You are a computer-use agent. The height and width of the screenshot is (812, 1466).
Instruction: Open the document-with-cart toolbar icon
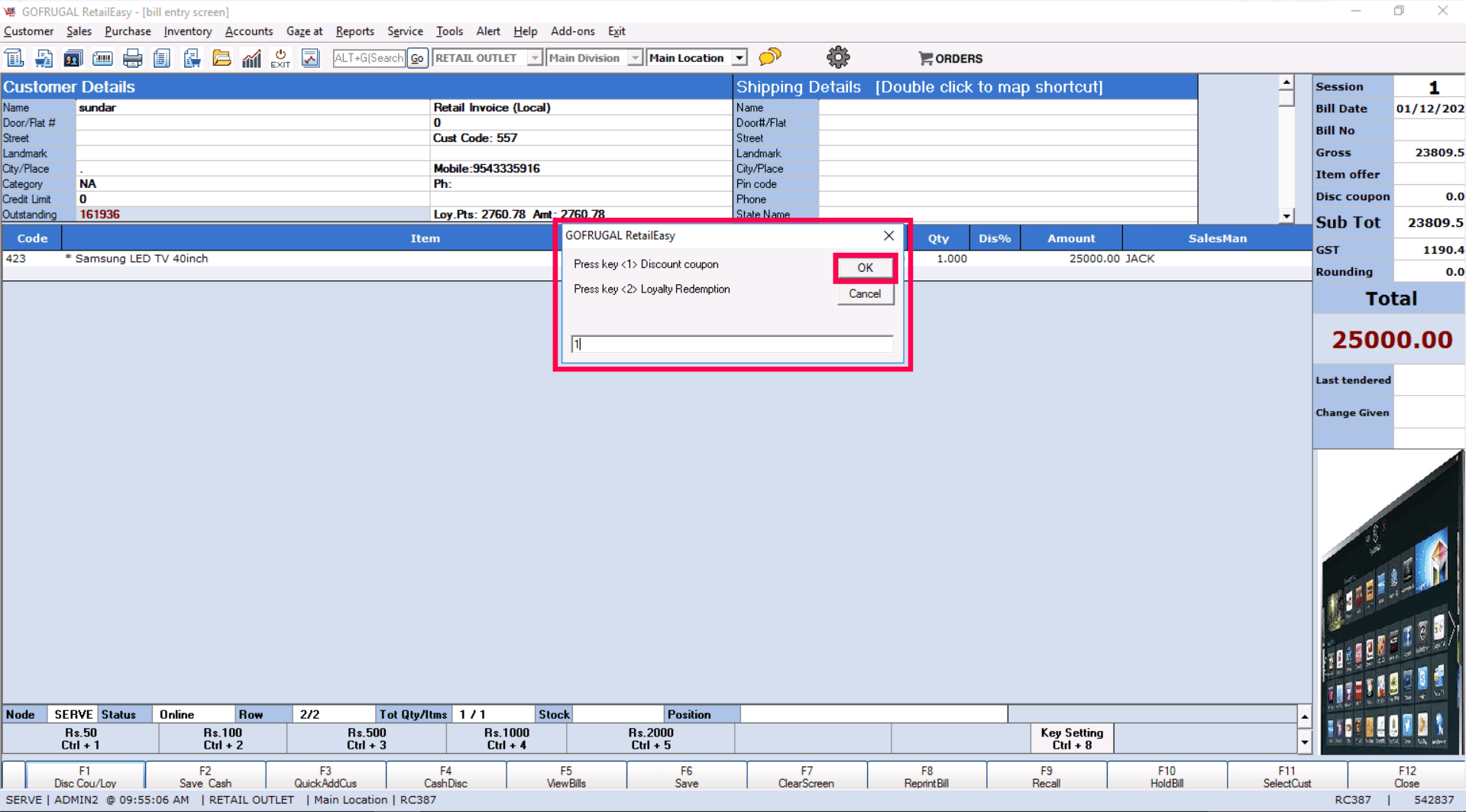(x=44, y=58)
